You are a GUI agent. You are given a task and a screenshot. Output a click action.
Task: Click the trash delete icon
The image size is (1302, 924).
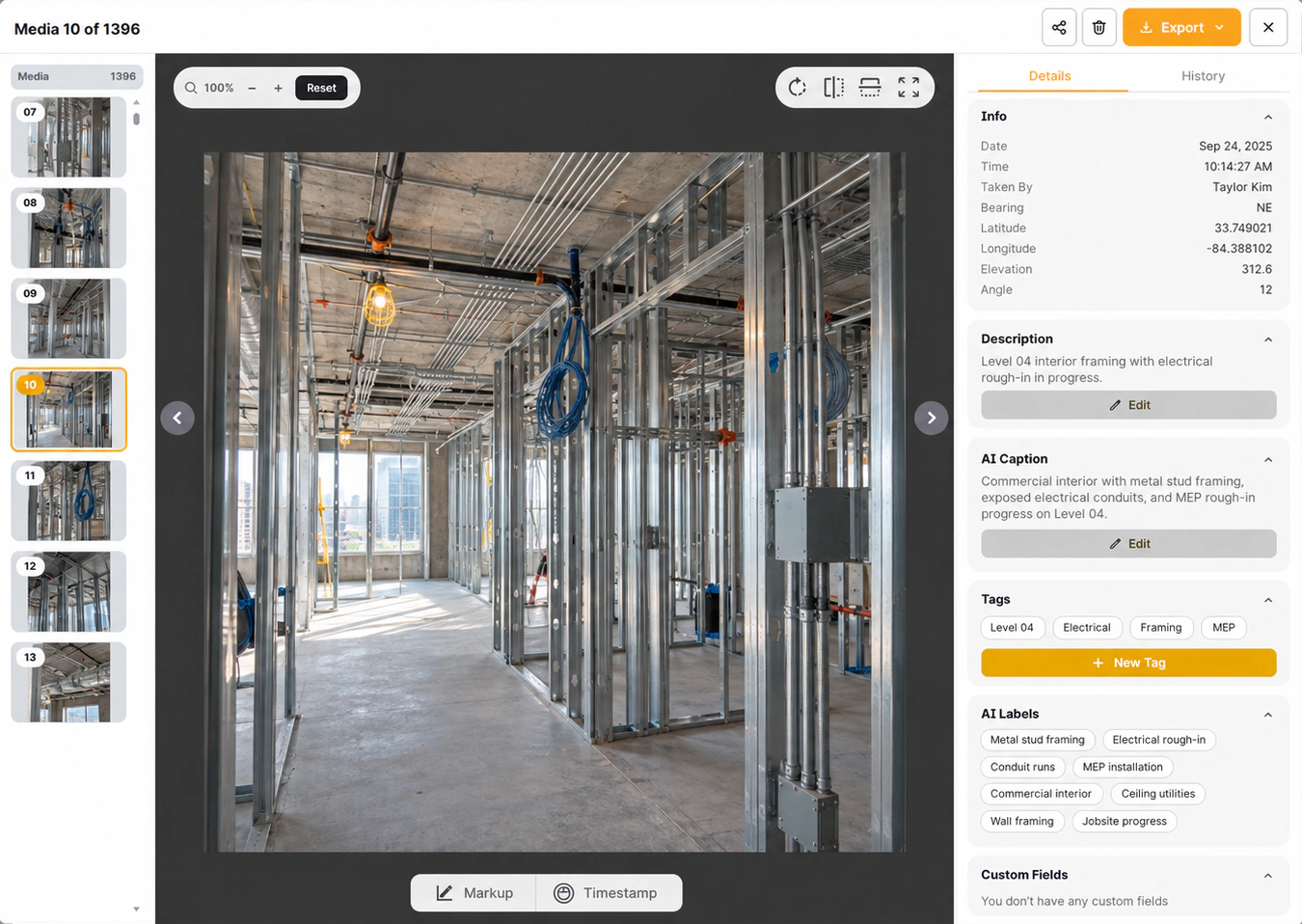tap(1099, 27)
